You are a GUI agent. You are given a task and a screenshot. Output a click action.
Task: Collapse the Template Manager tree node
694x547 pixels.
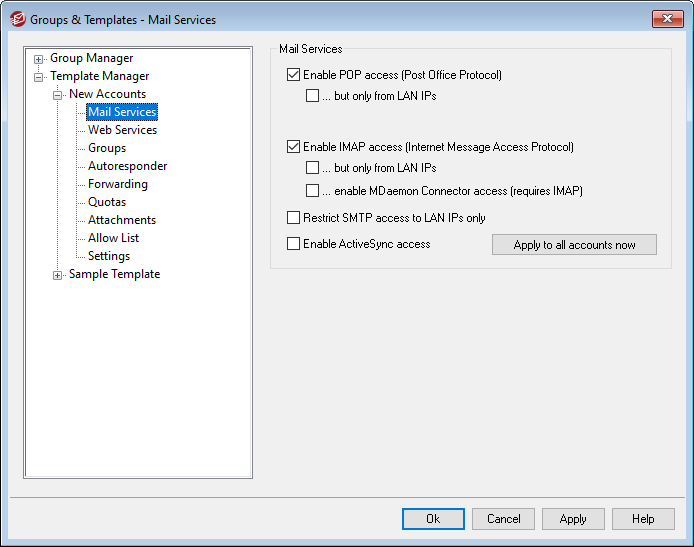[39, 77]
